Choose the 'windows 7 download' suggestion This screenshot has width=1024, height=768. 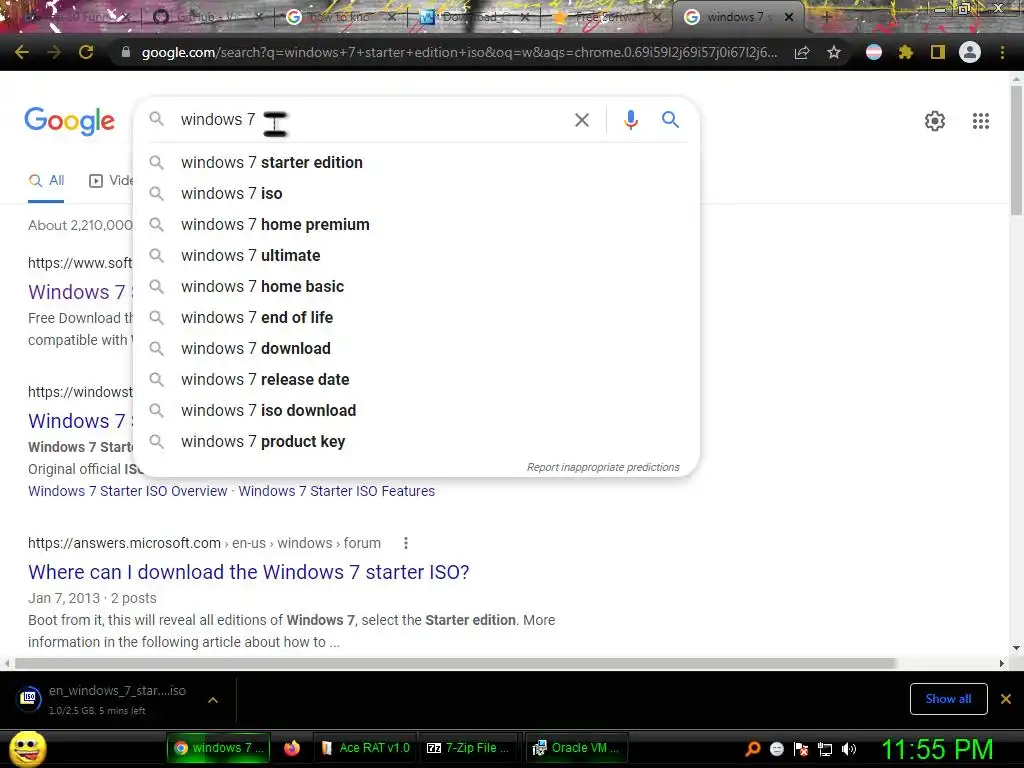[416, 349]
